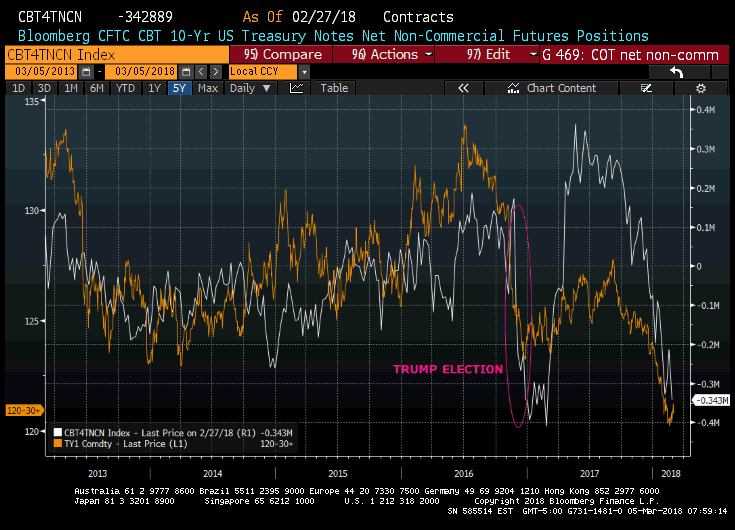The height and width of the screenshot is (530, 735).
Task: Select the 5Y time range tab
Action: 180,88
